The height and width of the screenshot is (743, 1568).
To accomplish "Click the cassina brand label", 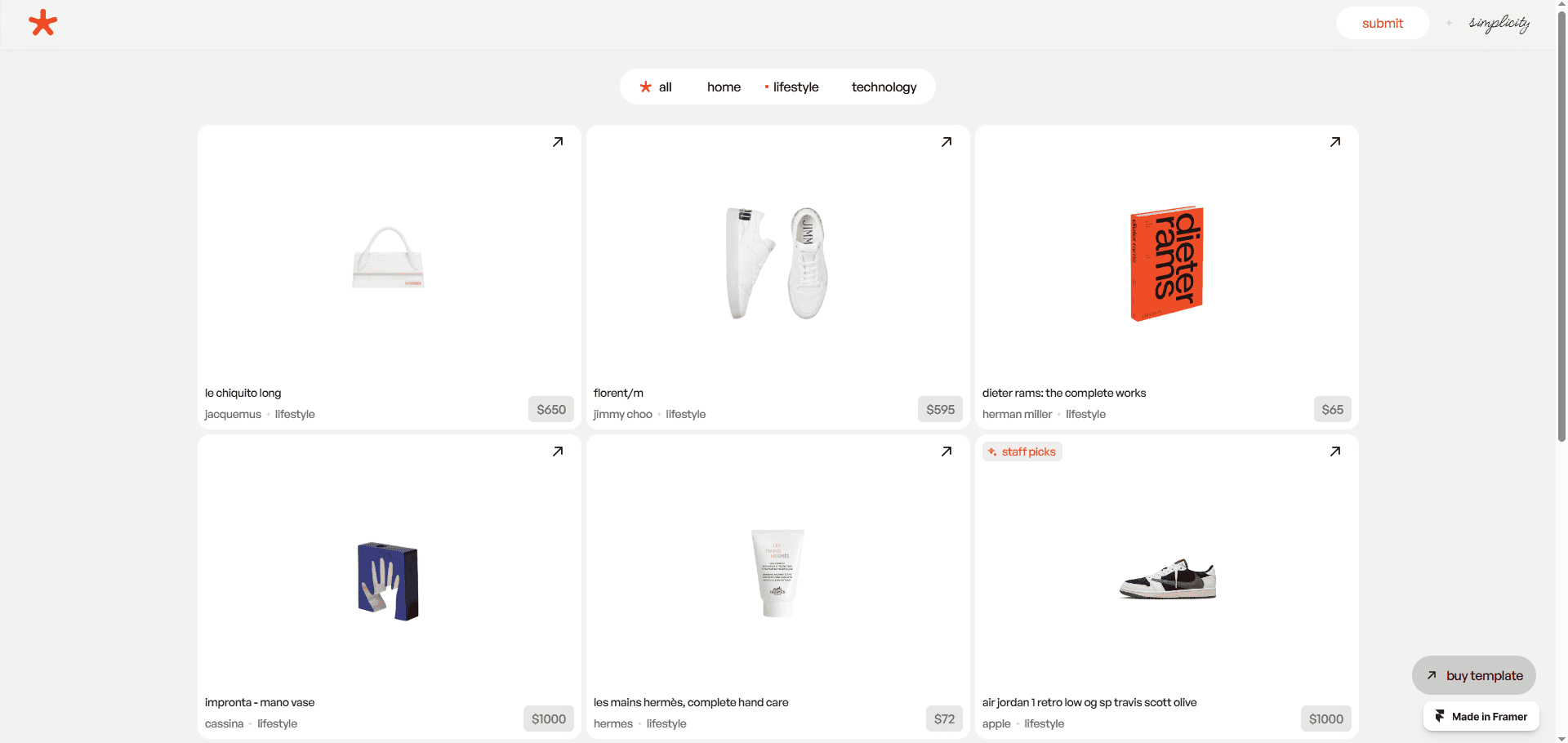I will click(x=225, y=723).
